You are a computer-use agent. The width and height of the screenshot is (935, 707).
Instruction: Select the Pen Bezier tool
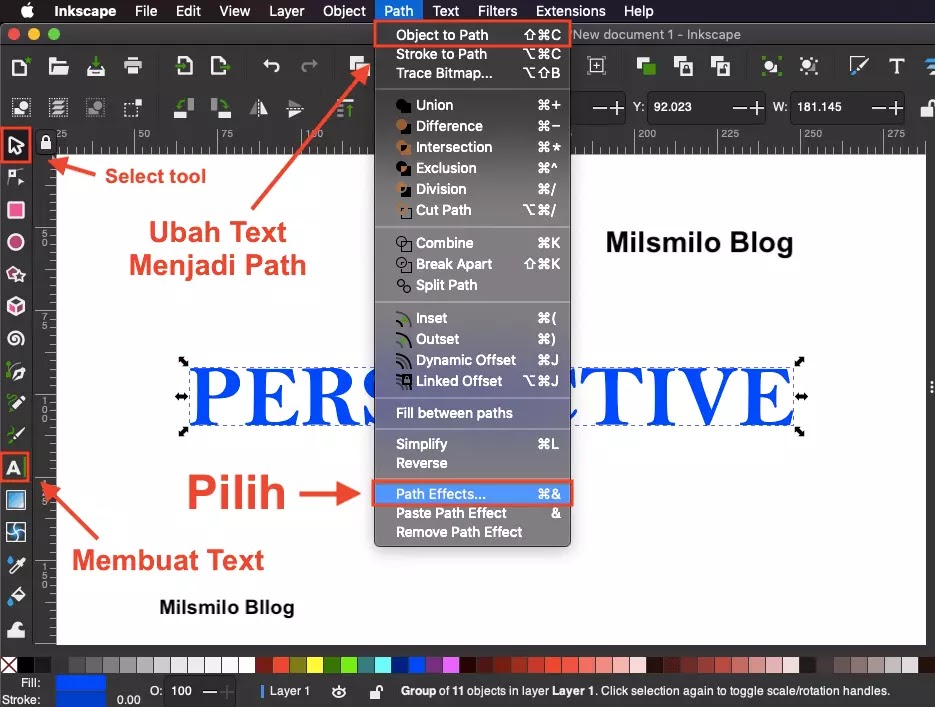pyautogui.click(x=16, y=371)
